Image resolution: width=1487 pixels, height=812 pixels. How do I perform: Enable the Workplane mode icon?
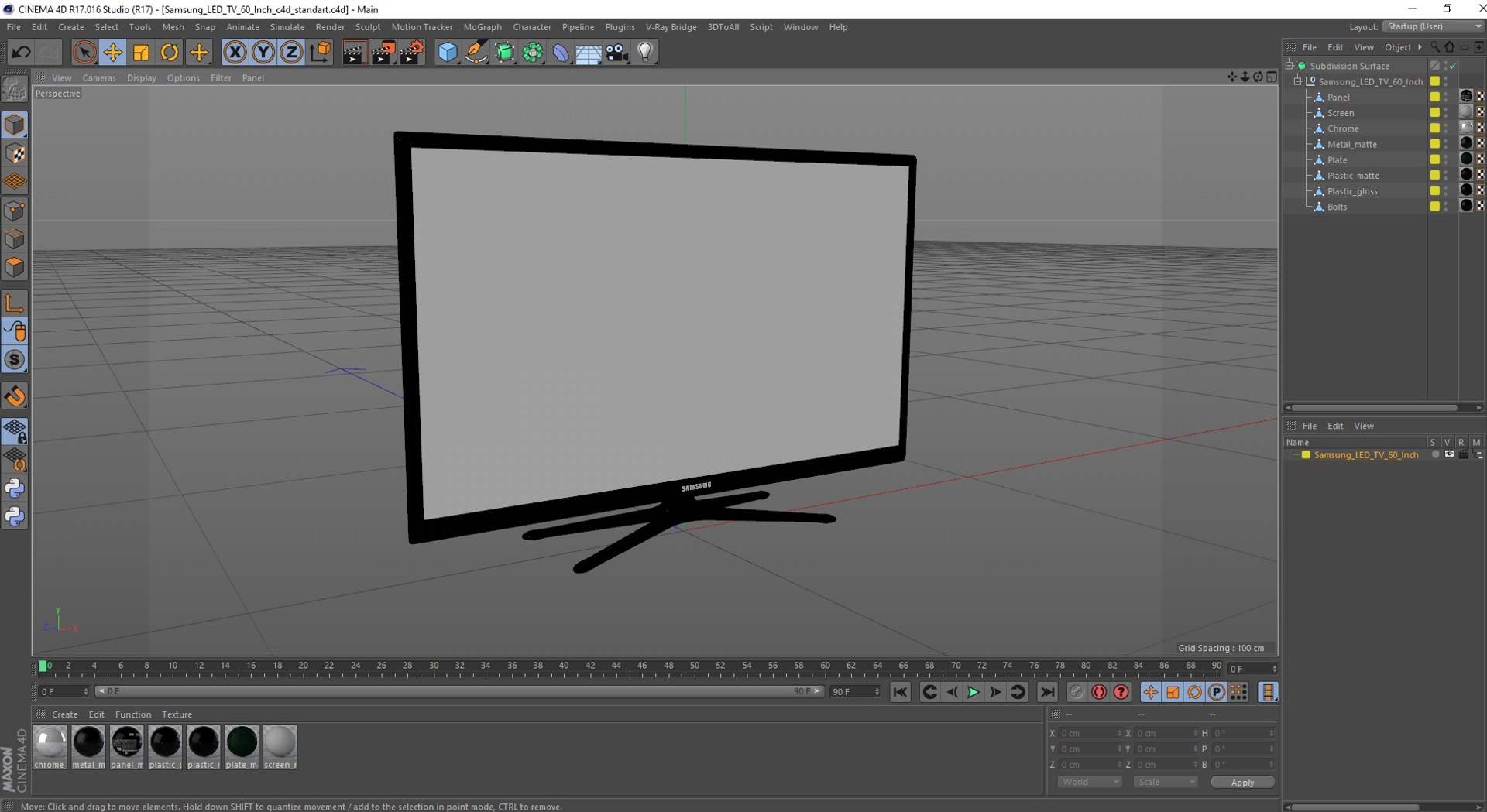(15, 182)
